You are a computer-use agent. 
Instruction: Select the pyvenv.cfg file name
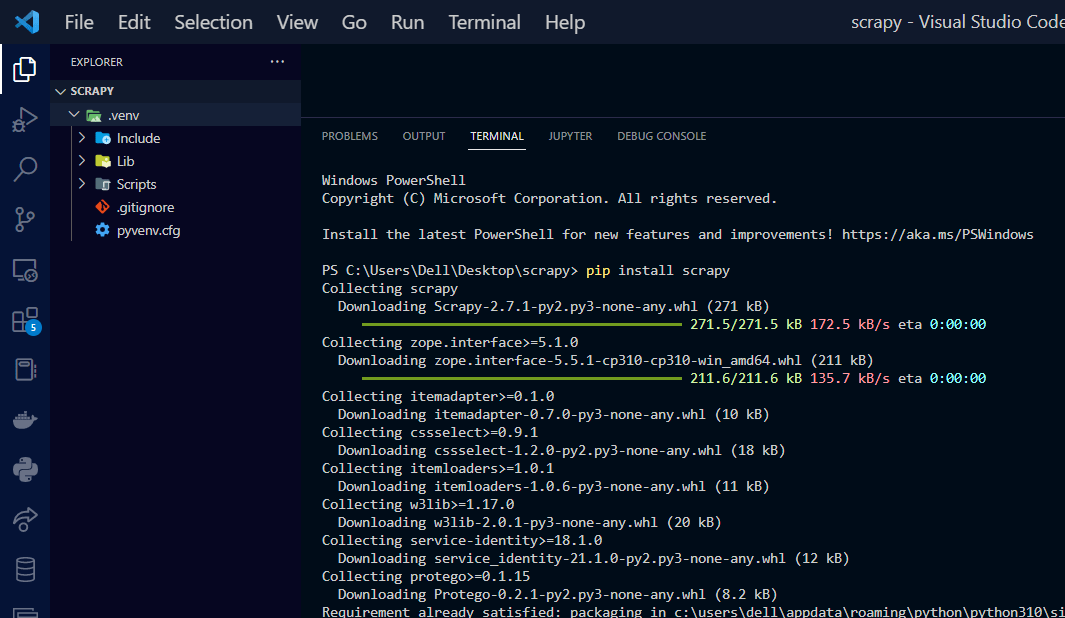point(148,230)
